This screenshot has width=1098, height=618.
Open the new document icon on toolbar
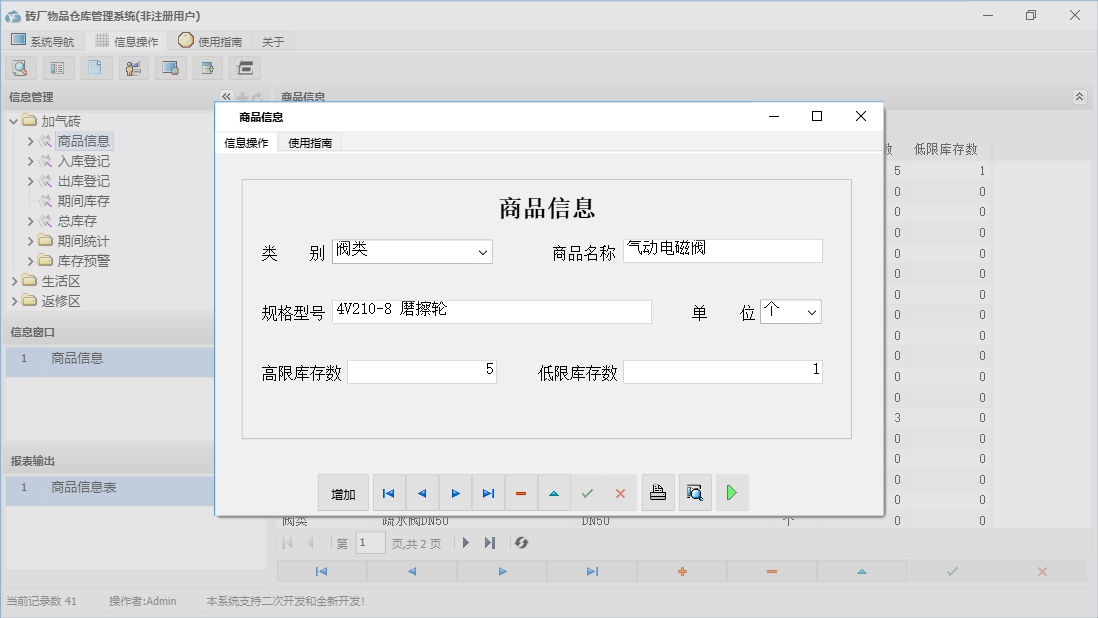tap(96, 67)
